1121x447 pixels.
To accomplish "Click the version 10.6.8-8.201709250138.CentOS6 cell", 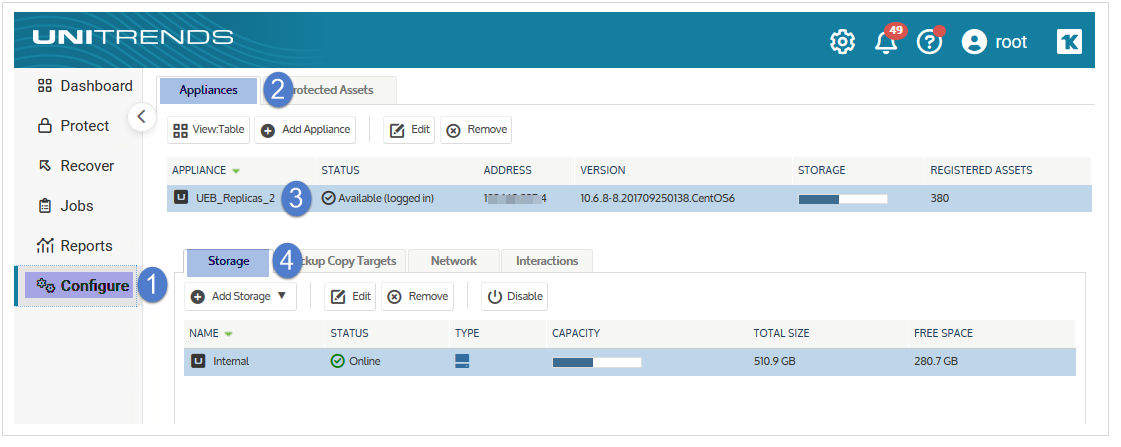I will [x=658, y=198].
